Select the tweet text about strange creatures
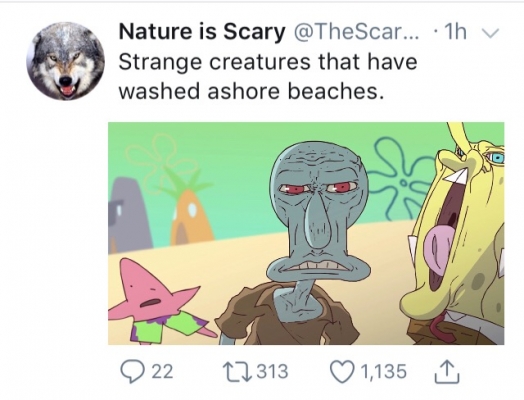This screenshot has width=524, height=400. (x=267, y=77)
